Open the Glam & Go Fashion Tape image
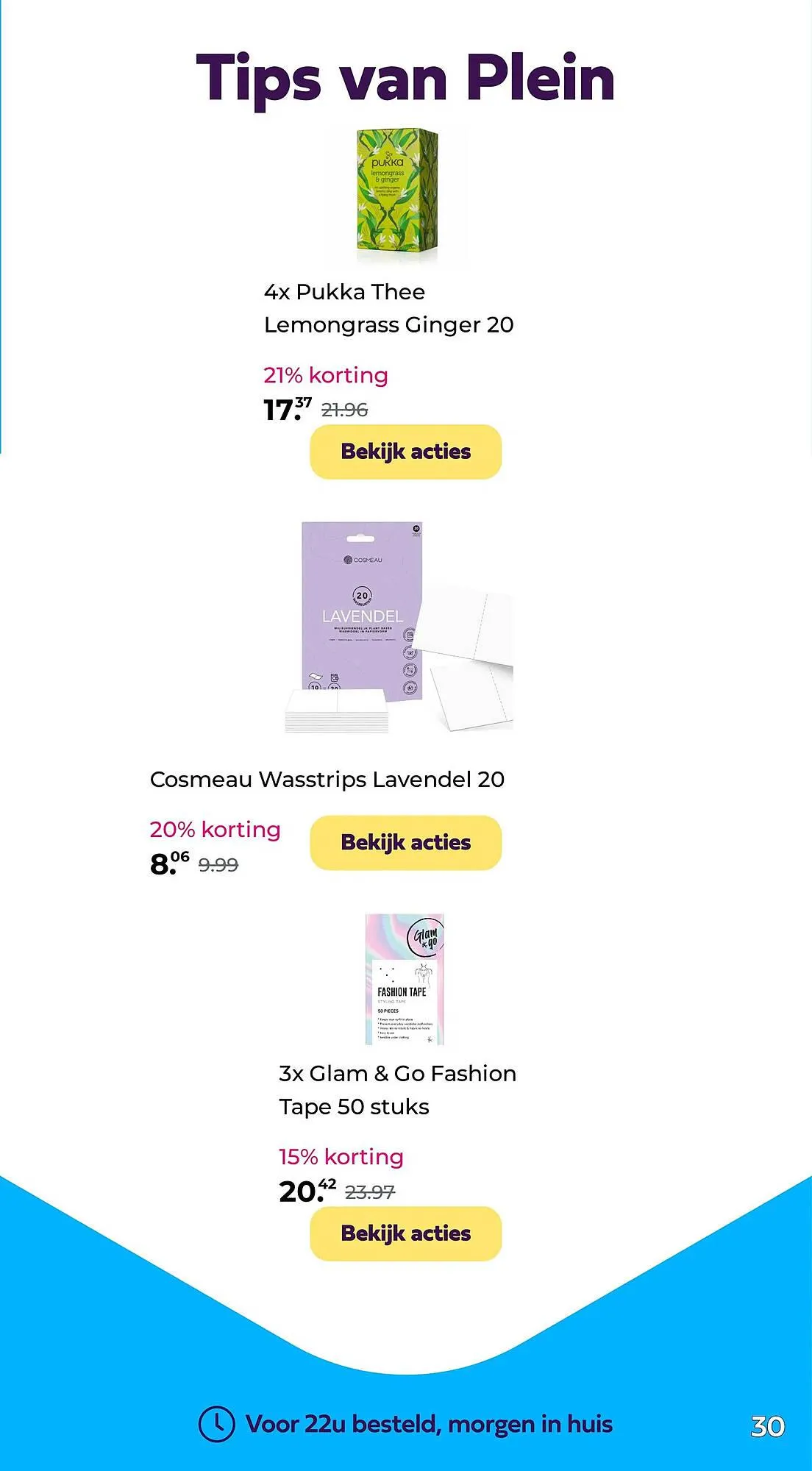The height and width of the screenshot is (1471, 812). point(405,979)
